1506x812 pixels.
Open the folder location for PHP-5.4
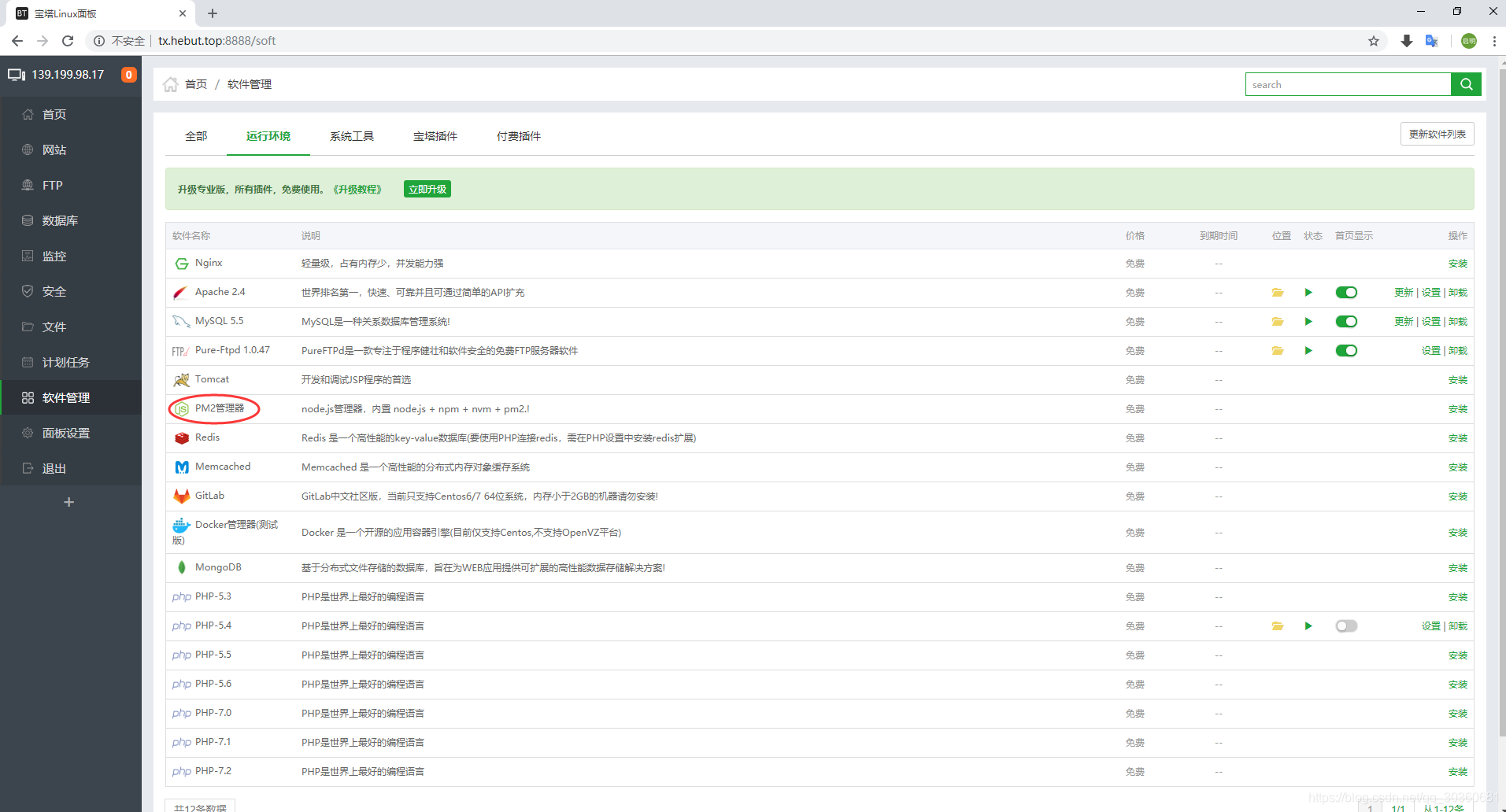[1278, 626]
